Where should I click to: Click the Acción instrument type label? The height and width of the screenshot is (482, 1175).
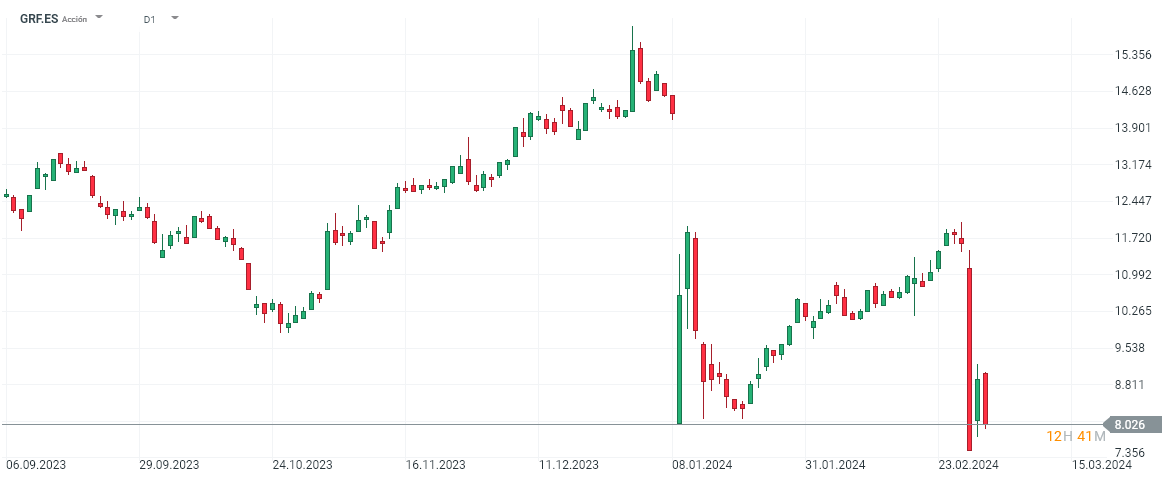pyautogui.click(x=75, y=19)
